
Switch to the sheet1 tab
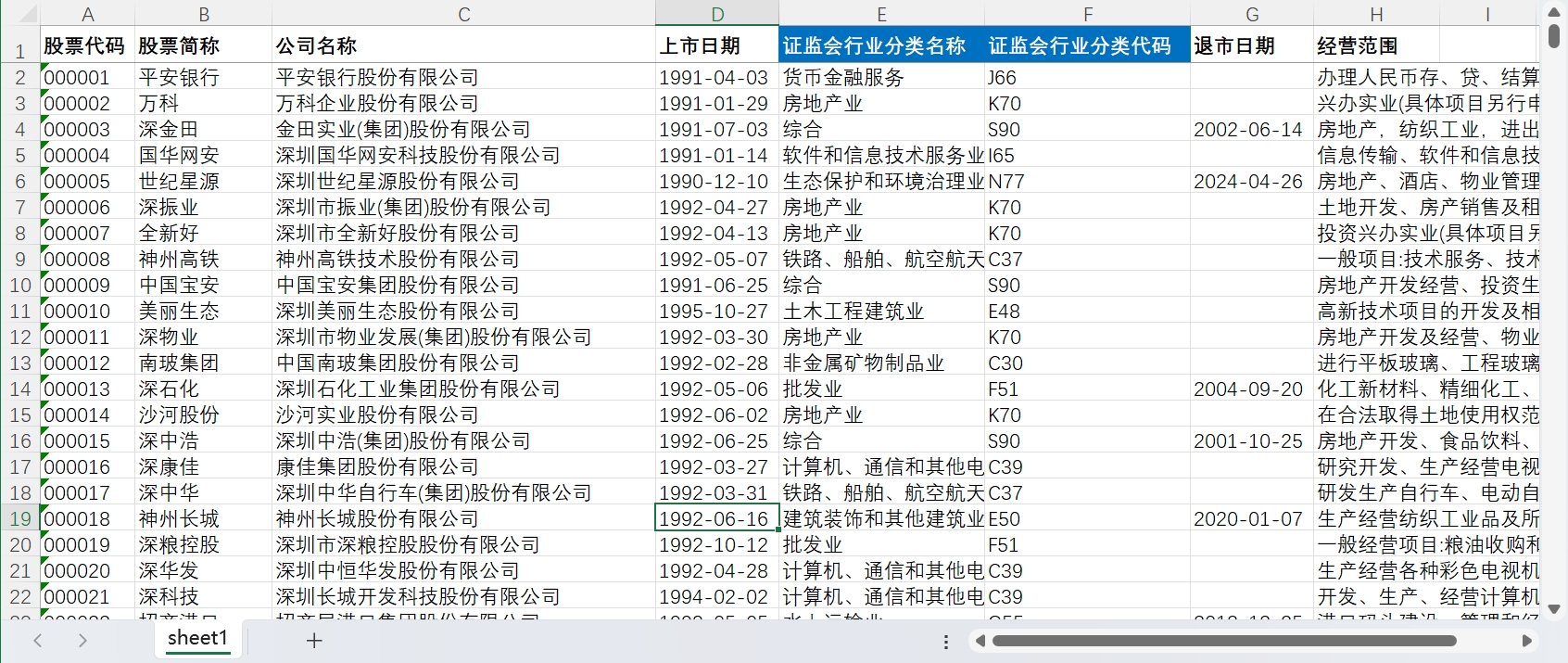coord(197,639)
